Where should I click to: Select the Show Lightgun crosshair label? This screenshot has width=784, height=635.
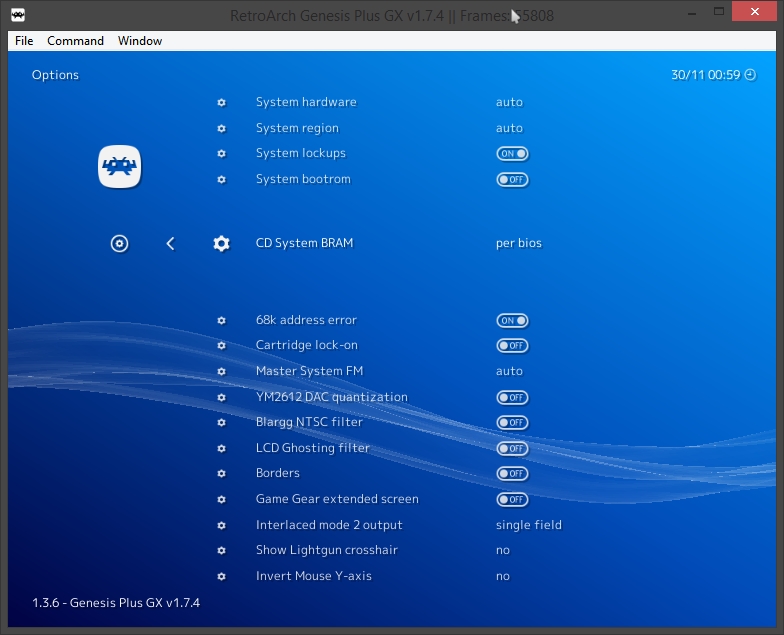326,550
